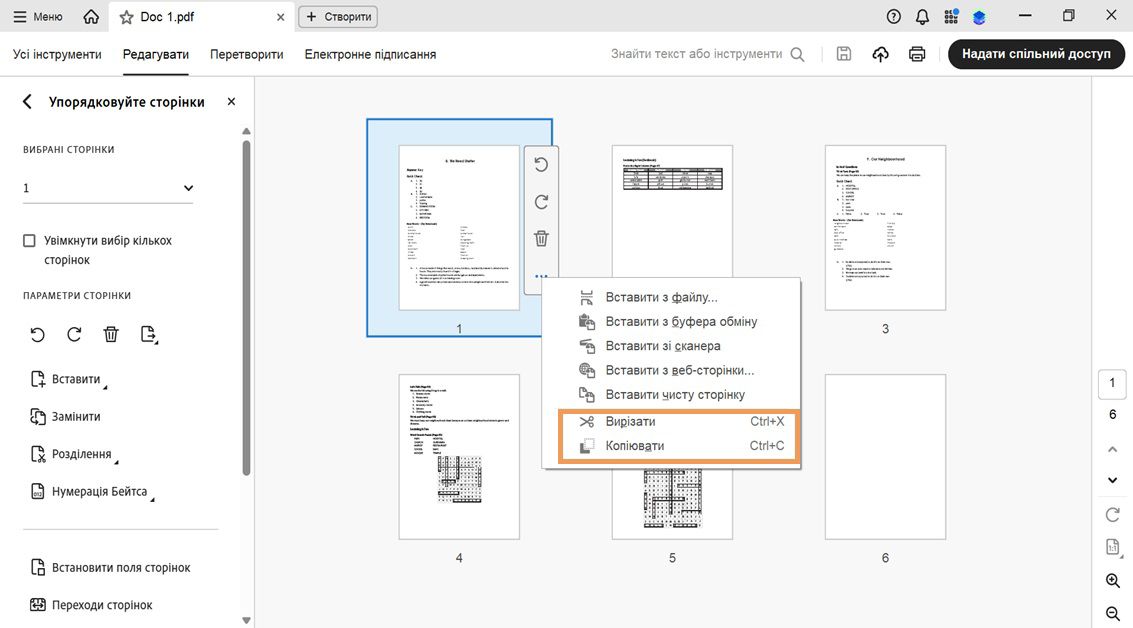Image resolution: width=1133 pixels, height=628 pixels.
Task: Enable Увімкнути вибір кількох сторінок checkbox
Action: coord(29,241)
